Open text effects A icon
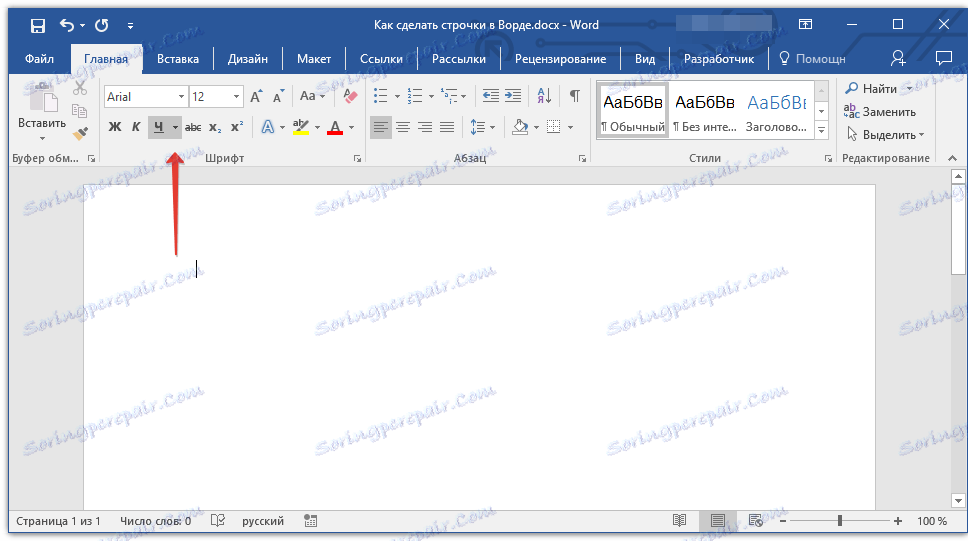 point(267,127)
